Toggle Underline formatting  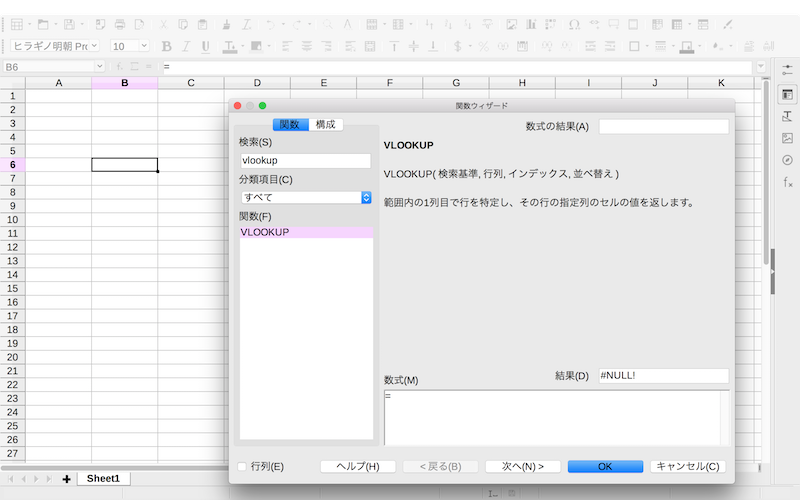click(206, 46)
